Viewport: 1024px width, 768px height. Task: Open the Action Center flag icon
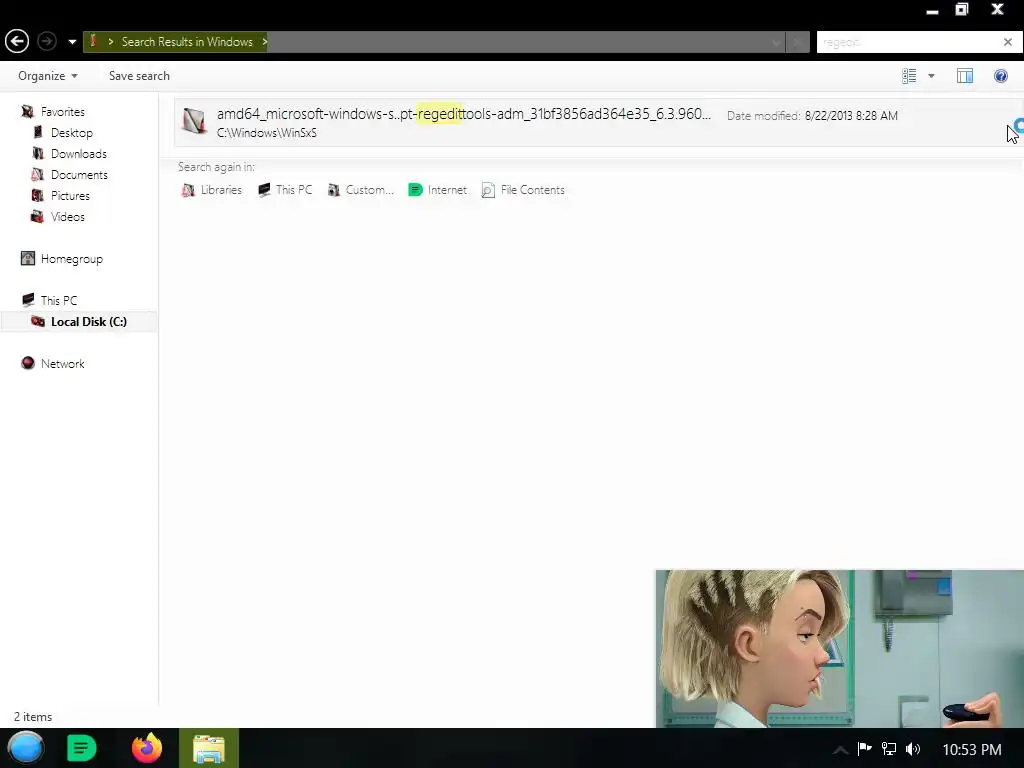(x=864, y=748)
